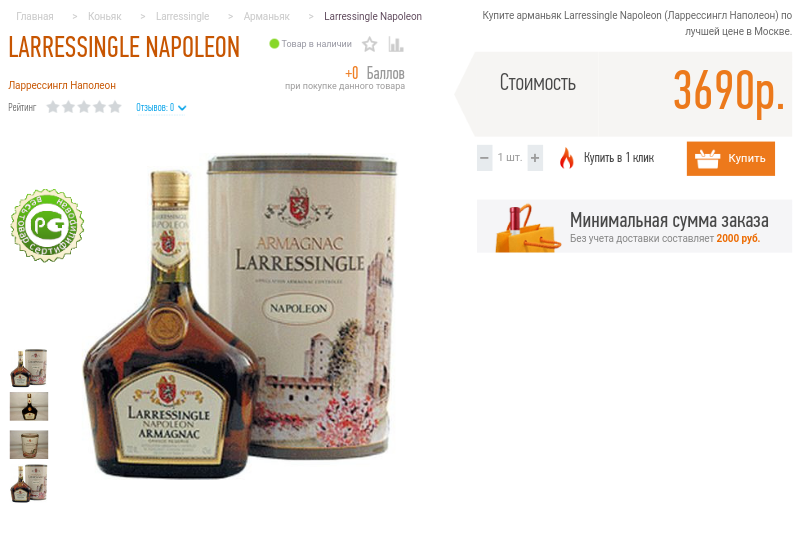Select the first bottle and tin thumbnail

[29, 368]
